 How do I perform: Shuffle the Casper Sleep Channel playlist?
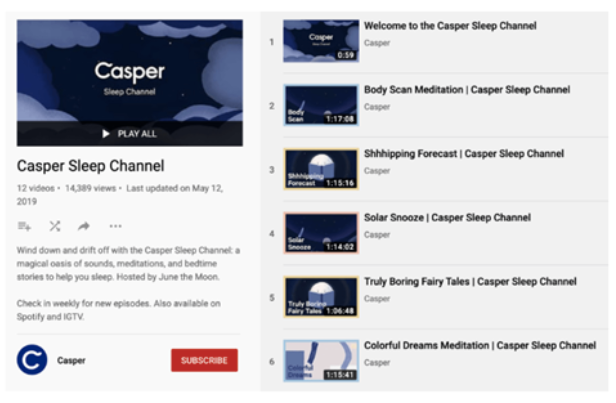click(55, 226)
